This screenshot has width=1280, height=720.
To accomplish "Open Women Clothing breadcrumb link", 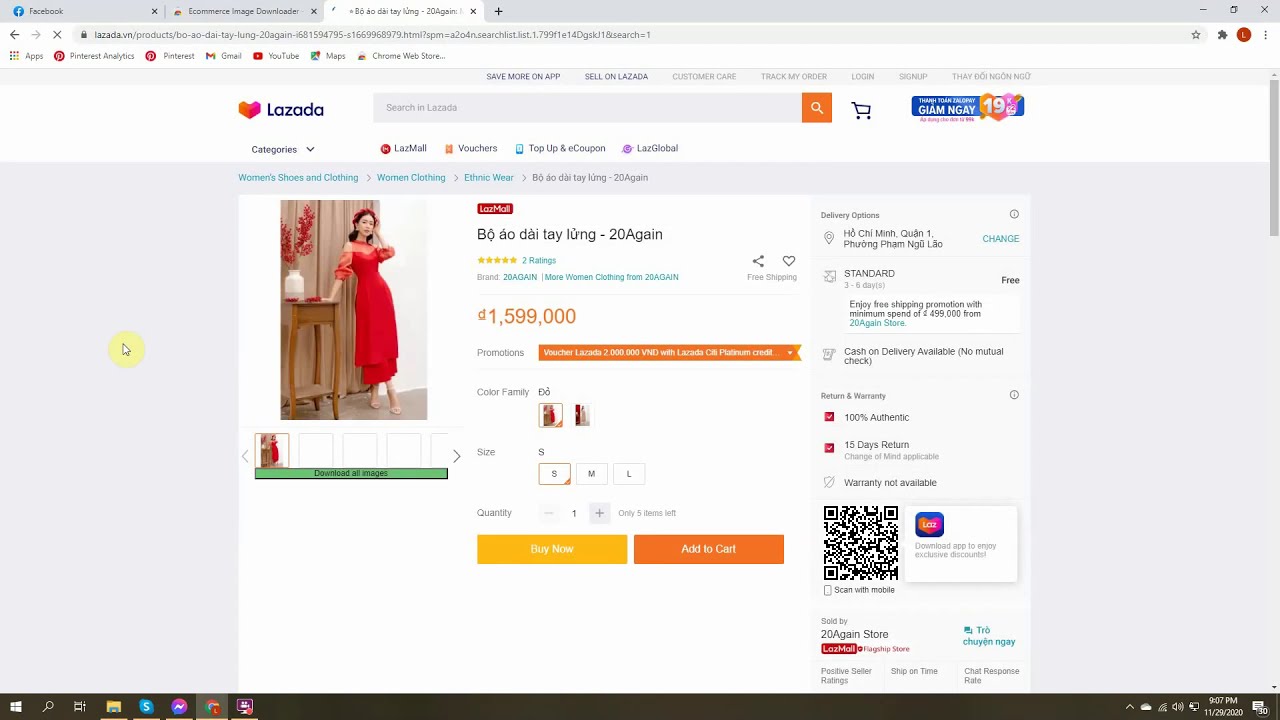I will (411, 178).
